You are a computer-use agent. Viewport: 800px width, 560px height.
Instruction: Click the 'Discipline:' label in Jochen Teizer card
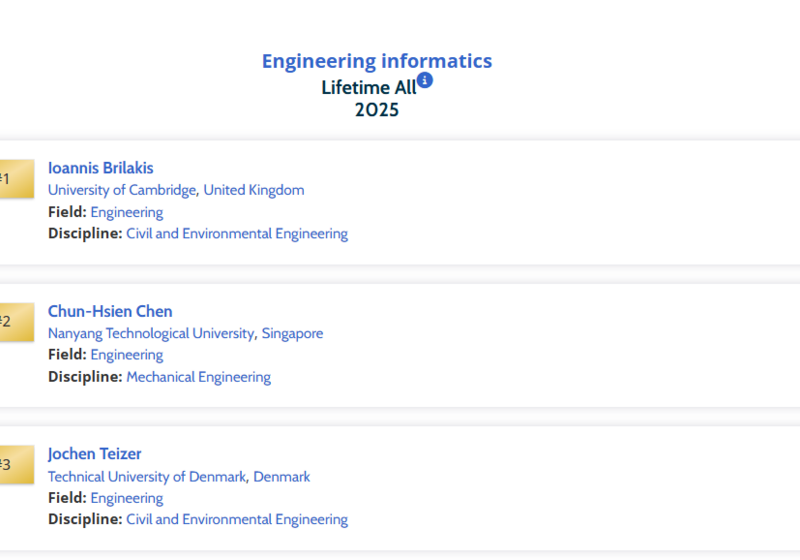tap(85, 519)
